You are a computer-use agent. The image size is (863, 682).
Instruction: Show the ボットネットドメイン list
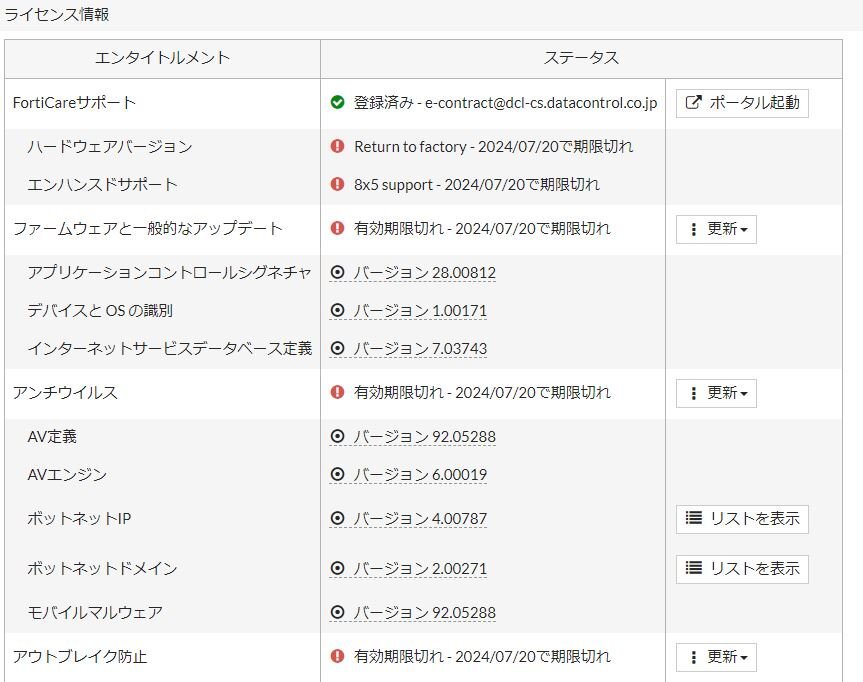click(742, 569)
